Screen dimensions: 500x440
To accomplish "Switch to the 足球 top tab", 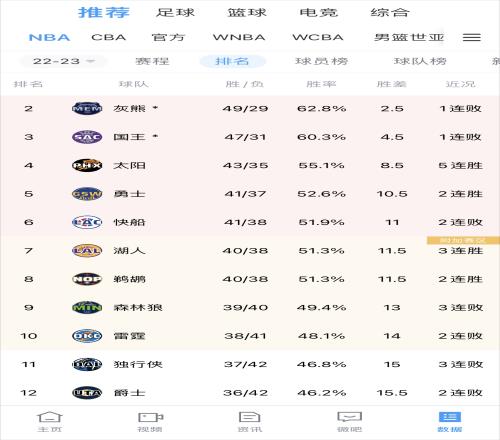I will click(x=175, y=13).
